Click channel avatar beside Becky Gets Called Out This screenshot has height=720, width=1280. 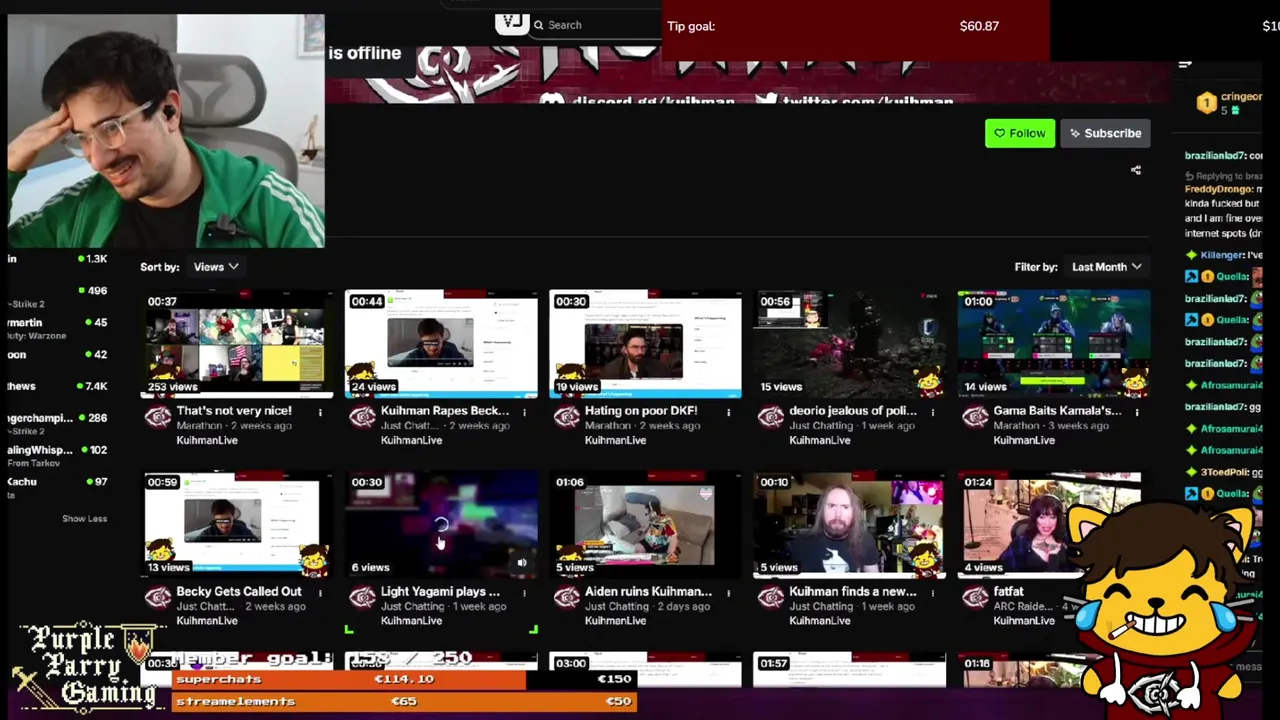(158, 597)
